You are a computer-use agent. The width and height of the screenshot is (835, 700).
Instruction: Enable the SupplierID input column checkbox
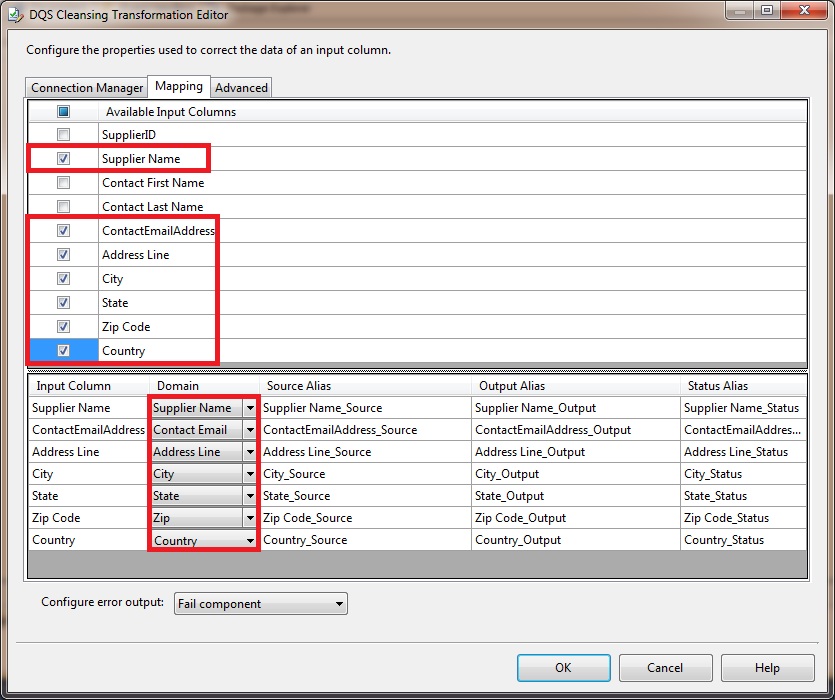(63, 134)
